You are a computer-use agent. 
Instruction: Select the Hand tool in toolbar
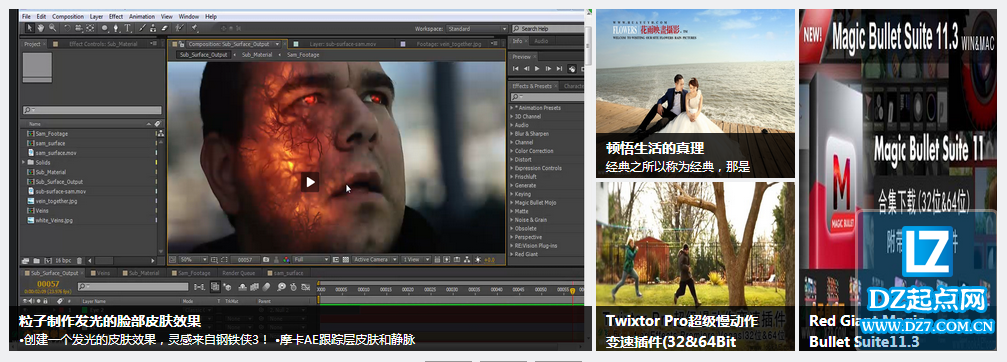(x=41, y=28)
